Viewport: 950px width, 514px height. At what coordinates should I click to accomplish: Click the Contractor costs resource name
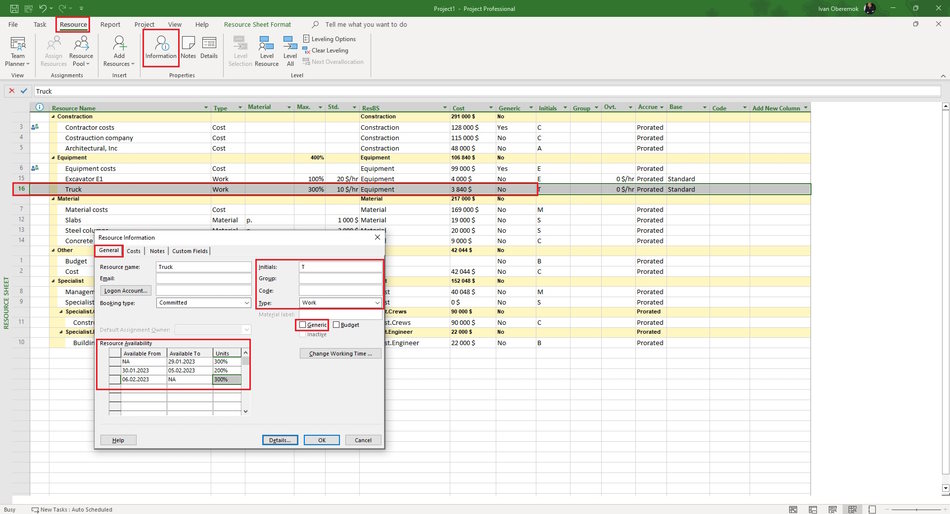[x=90, y=127]
